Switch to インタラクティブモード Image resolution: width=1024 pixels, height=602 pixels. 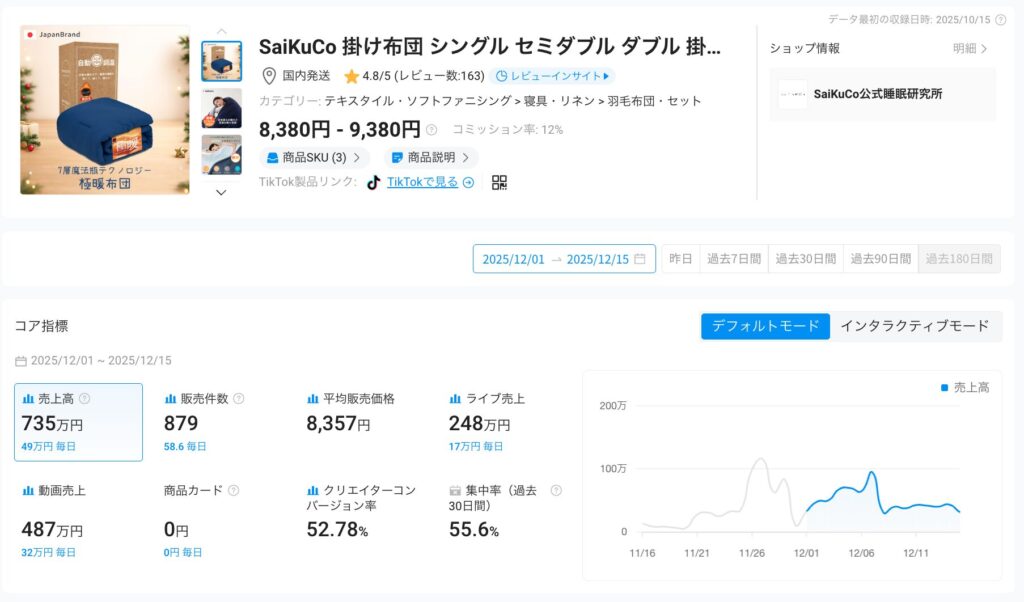click(914, 326)
